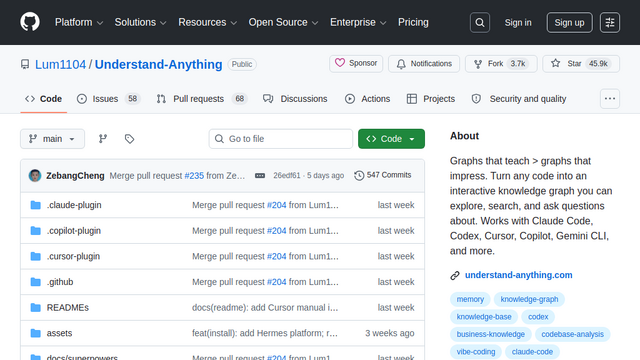This screenshot has width=640, height=360.
Task: Switch to the Issues tab
Action: tap(109, 99)
